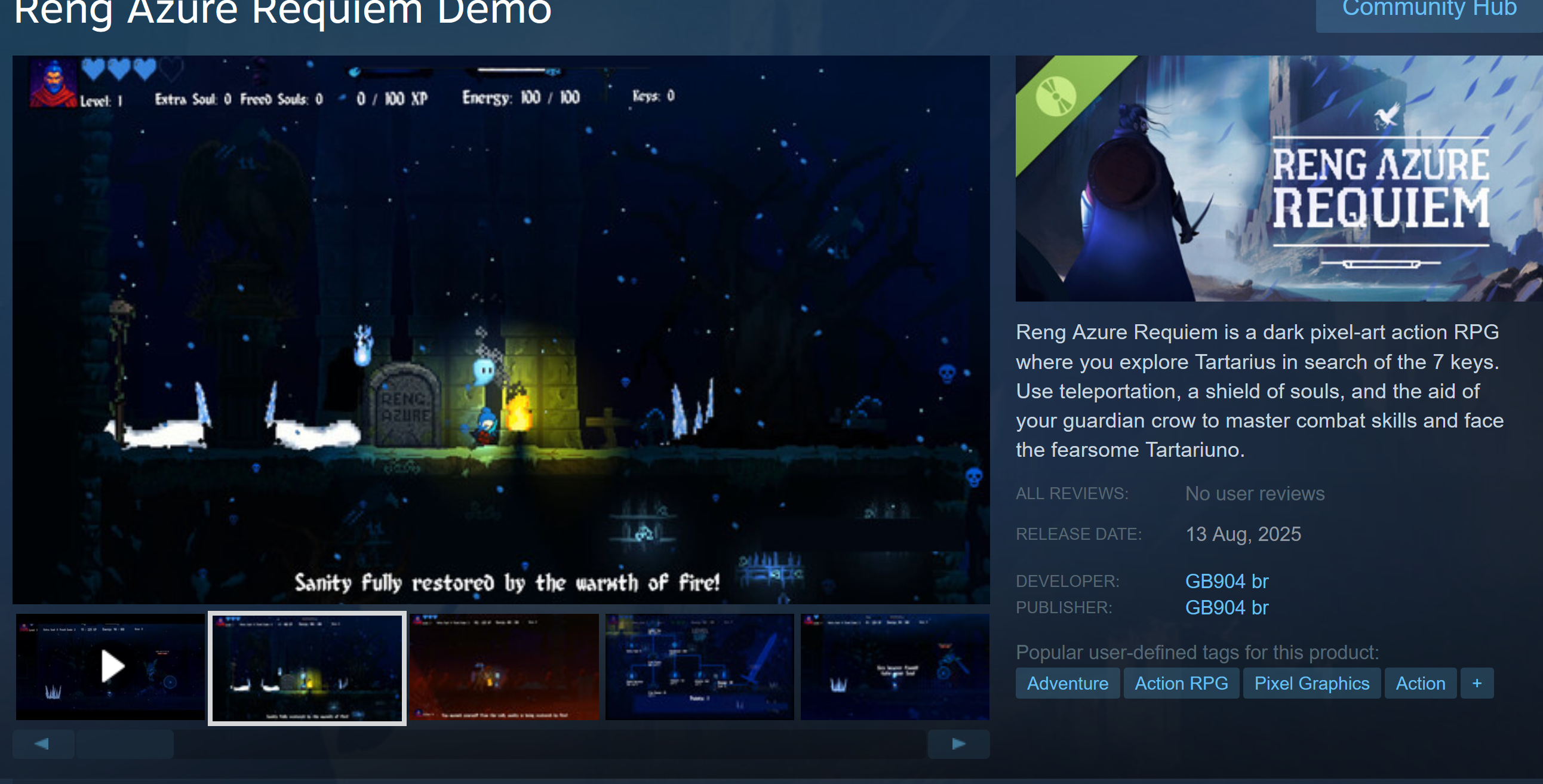Click the plus button to add tags
Viewport: 1543px width, 784px height.
(1477, 683)
